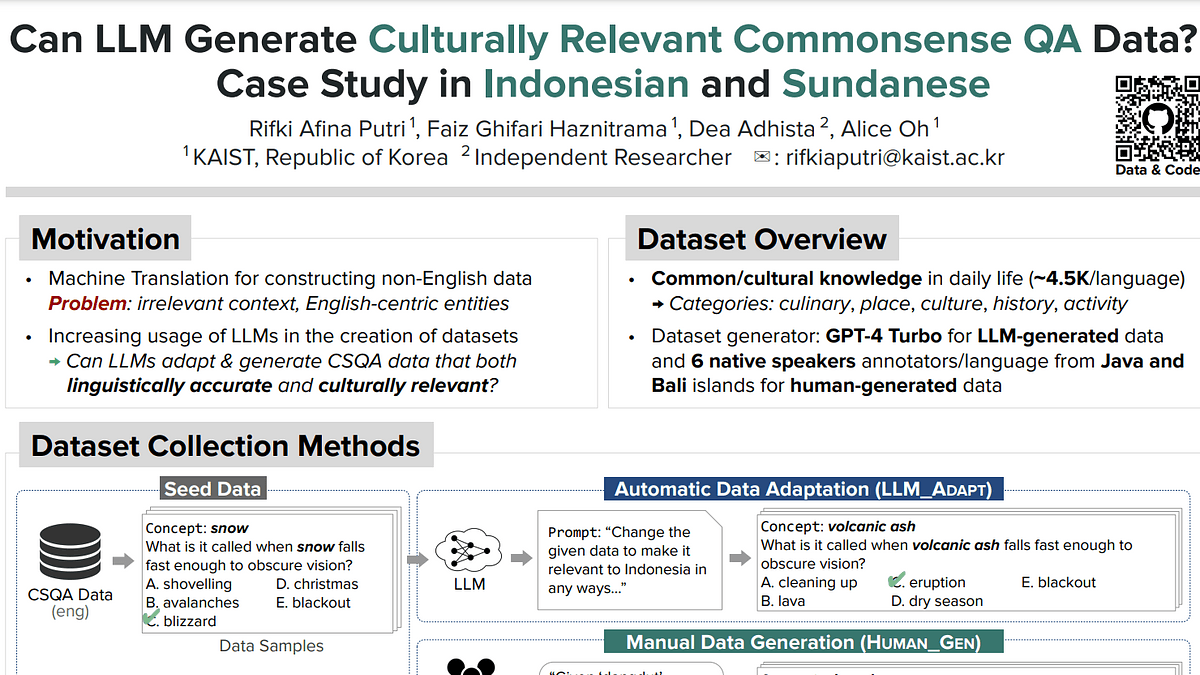Viewport: 1200px width, 675px height.
Task: Click the 'LLM' label under the cloud icon
Action: point(469,583)
